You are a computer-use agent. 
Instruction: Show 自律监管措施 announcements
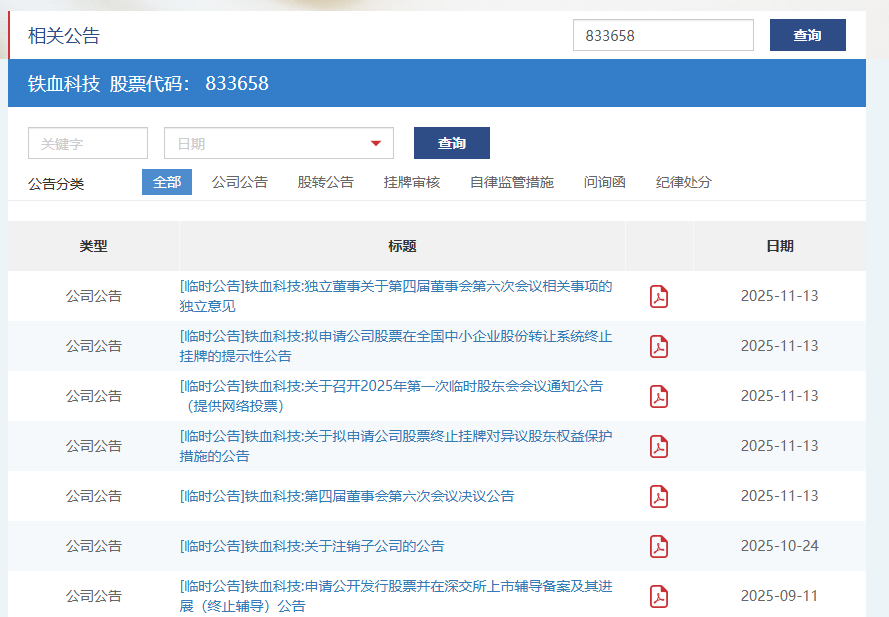coord(511,182)
